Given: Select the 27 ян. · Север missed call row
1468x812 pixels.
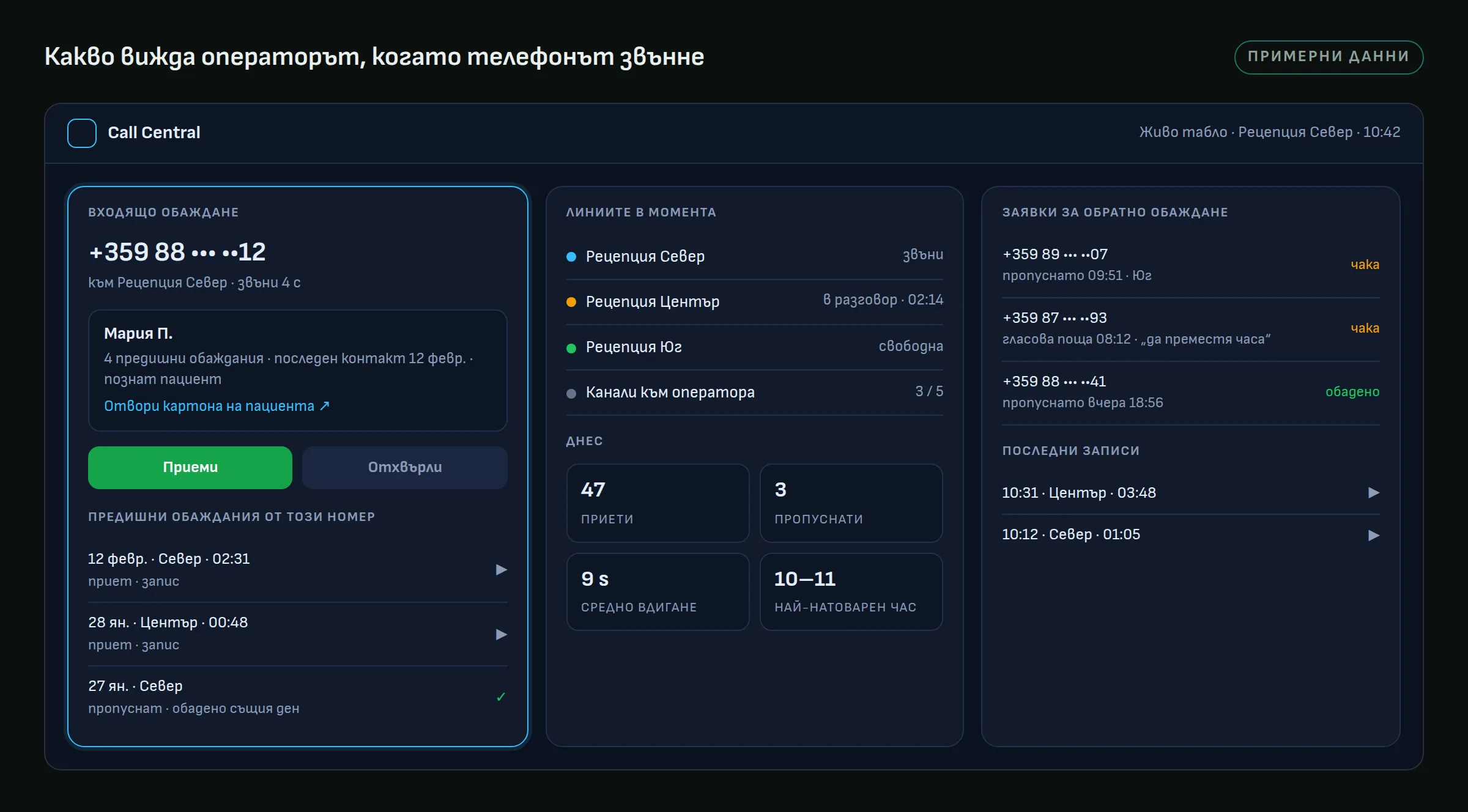Looking at the screenshot, I should tap(298, 697).
